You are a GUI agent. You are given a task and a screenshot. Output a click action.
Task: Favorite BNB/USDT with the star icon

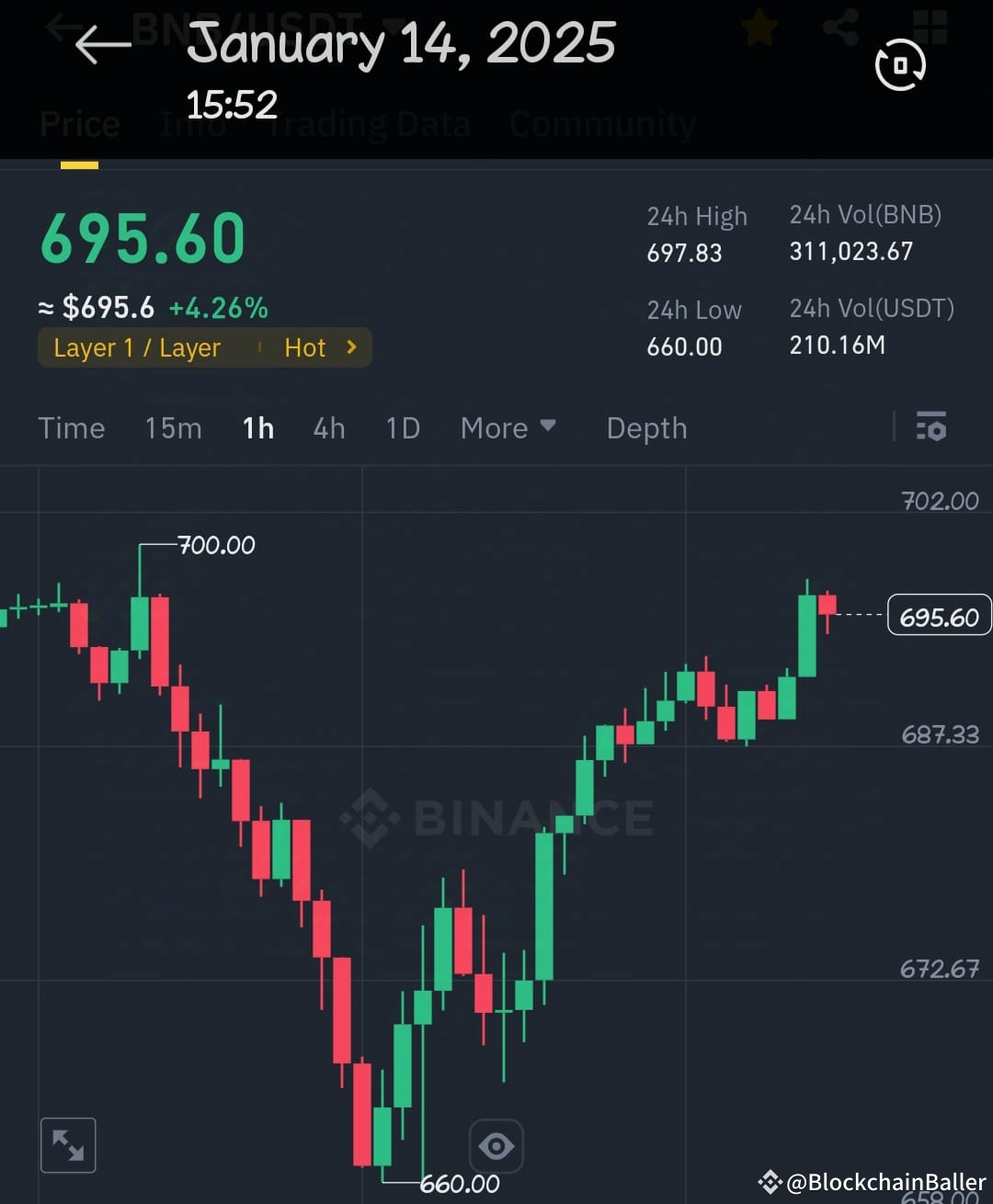pyautogui.click(x=758, y=27)
